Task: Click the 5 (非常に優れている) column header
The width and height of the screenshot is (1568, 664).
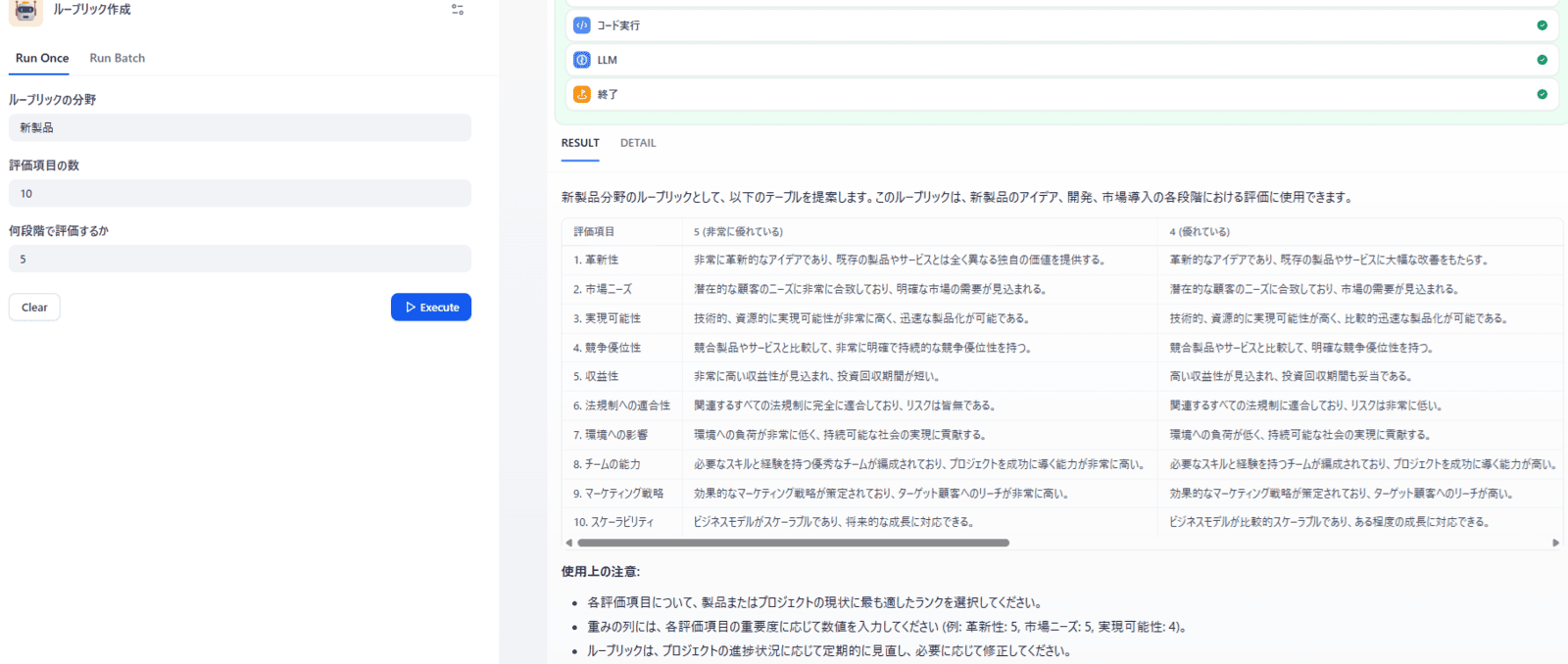Action: pyautogui.click(x=738, y=232)
